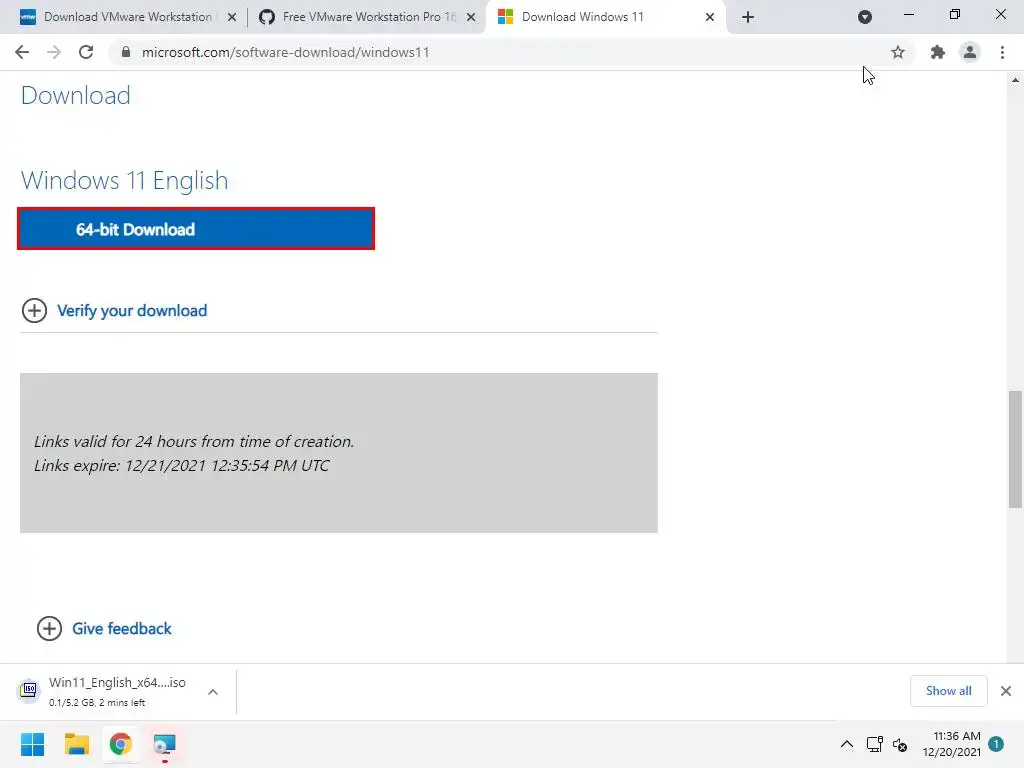1024x768 pixels.
Task: Click the Chrome icon in the taskbar
Action: click(x=120, y=744)
